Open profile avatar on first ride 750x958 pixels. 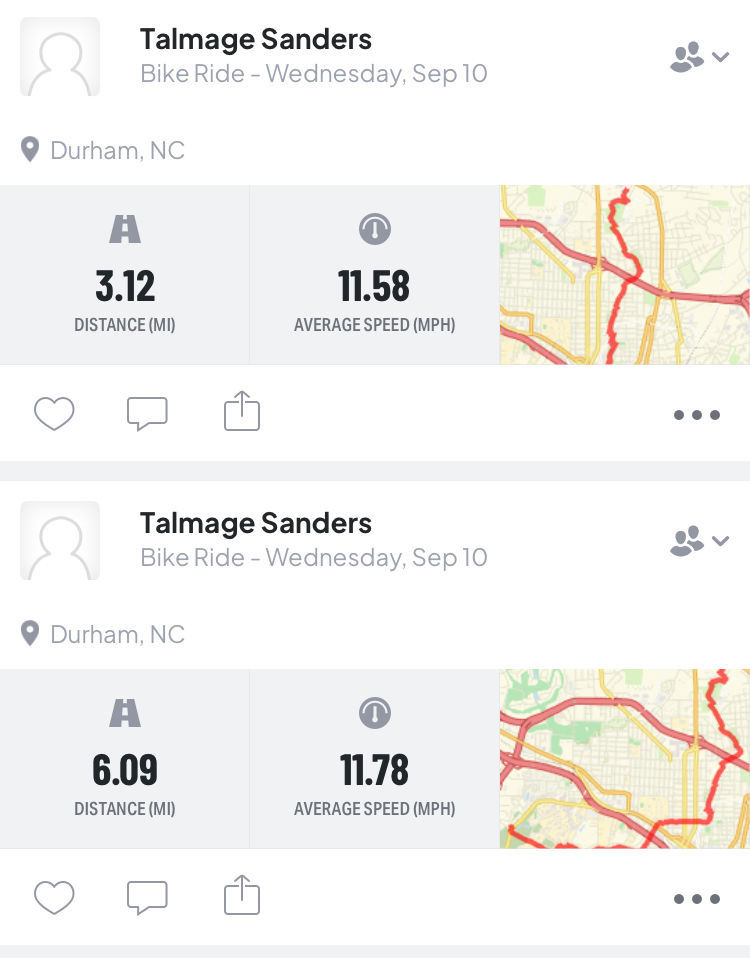tap(60, 57)
